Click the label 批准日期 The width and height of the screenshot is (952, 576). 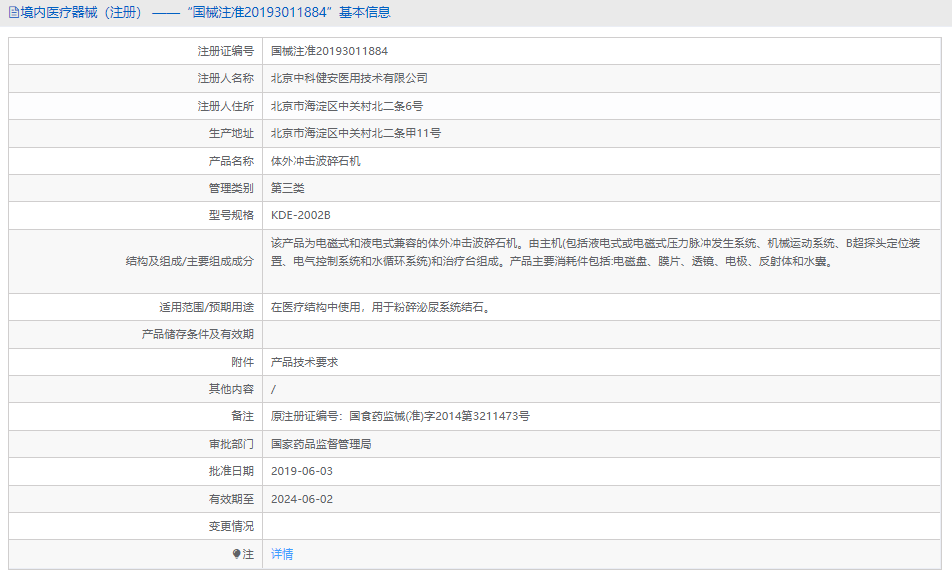231,472
